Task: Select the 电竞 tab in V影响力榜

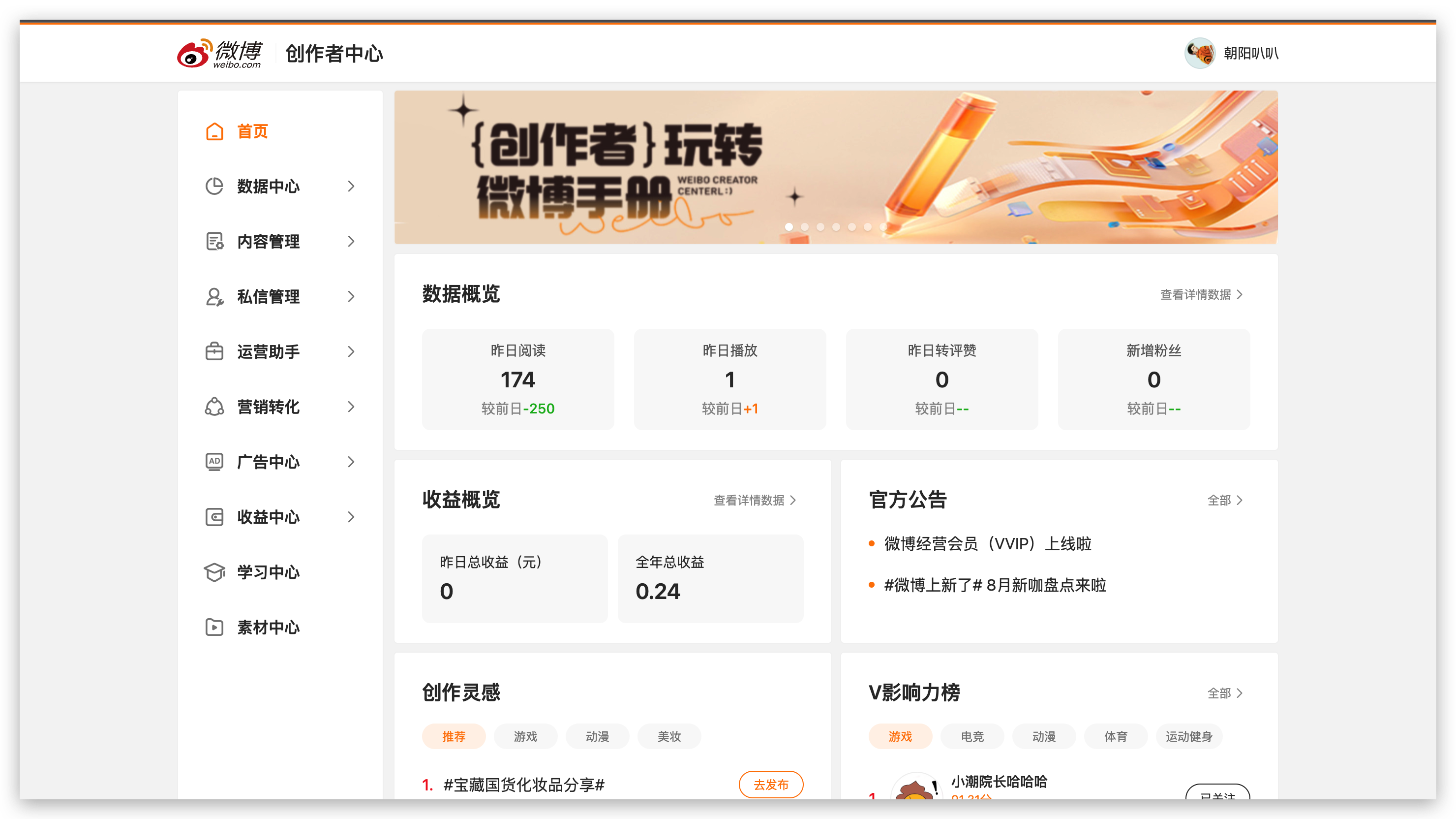Action: (x=972, y=736)
